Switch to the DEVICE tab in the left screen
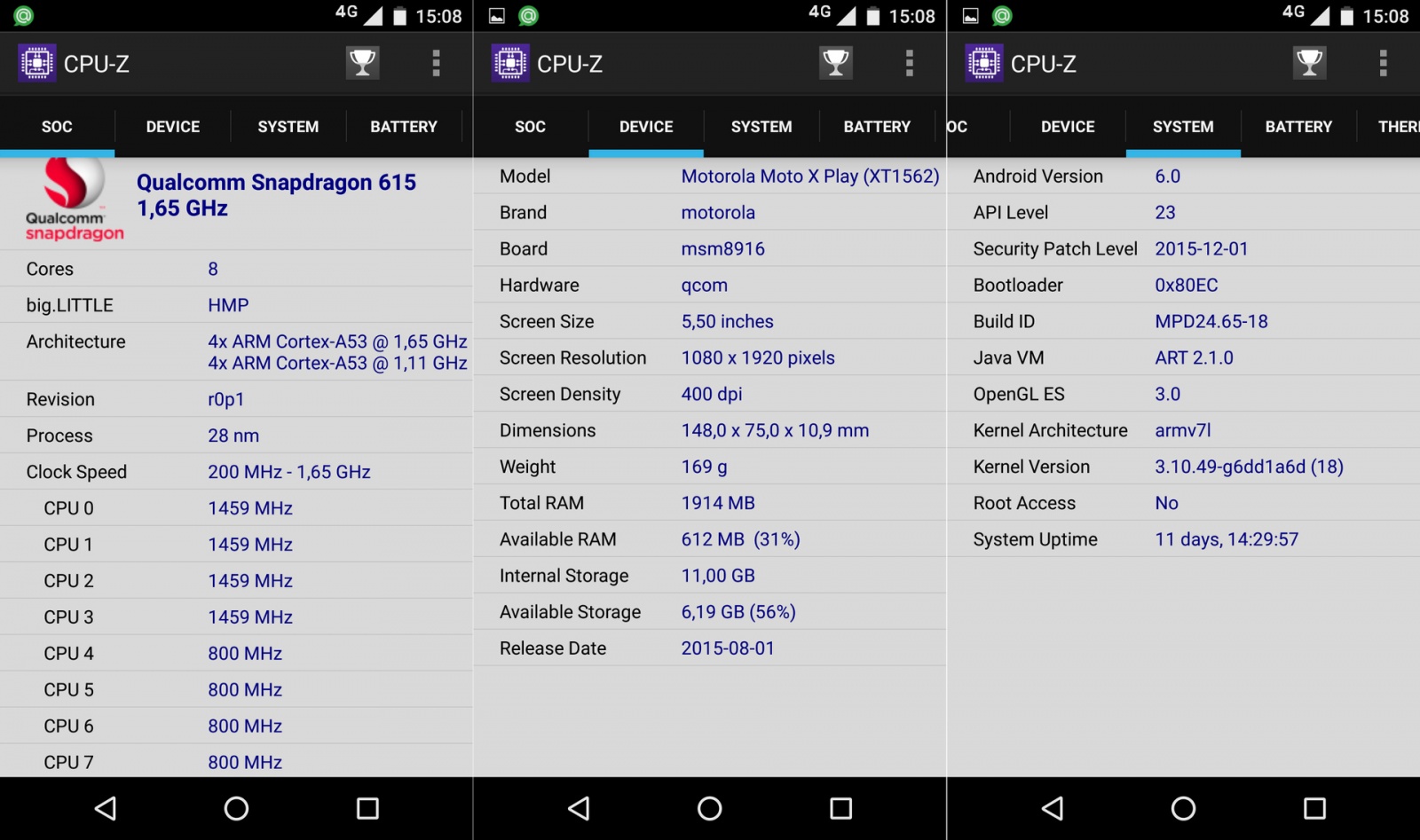Viewport: 1420px width, 840px height. tap(173, 127)
